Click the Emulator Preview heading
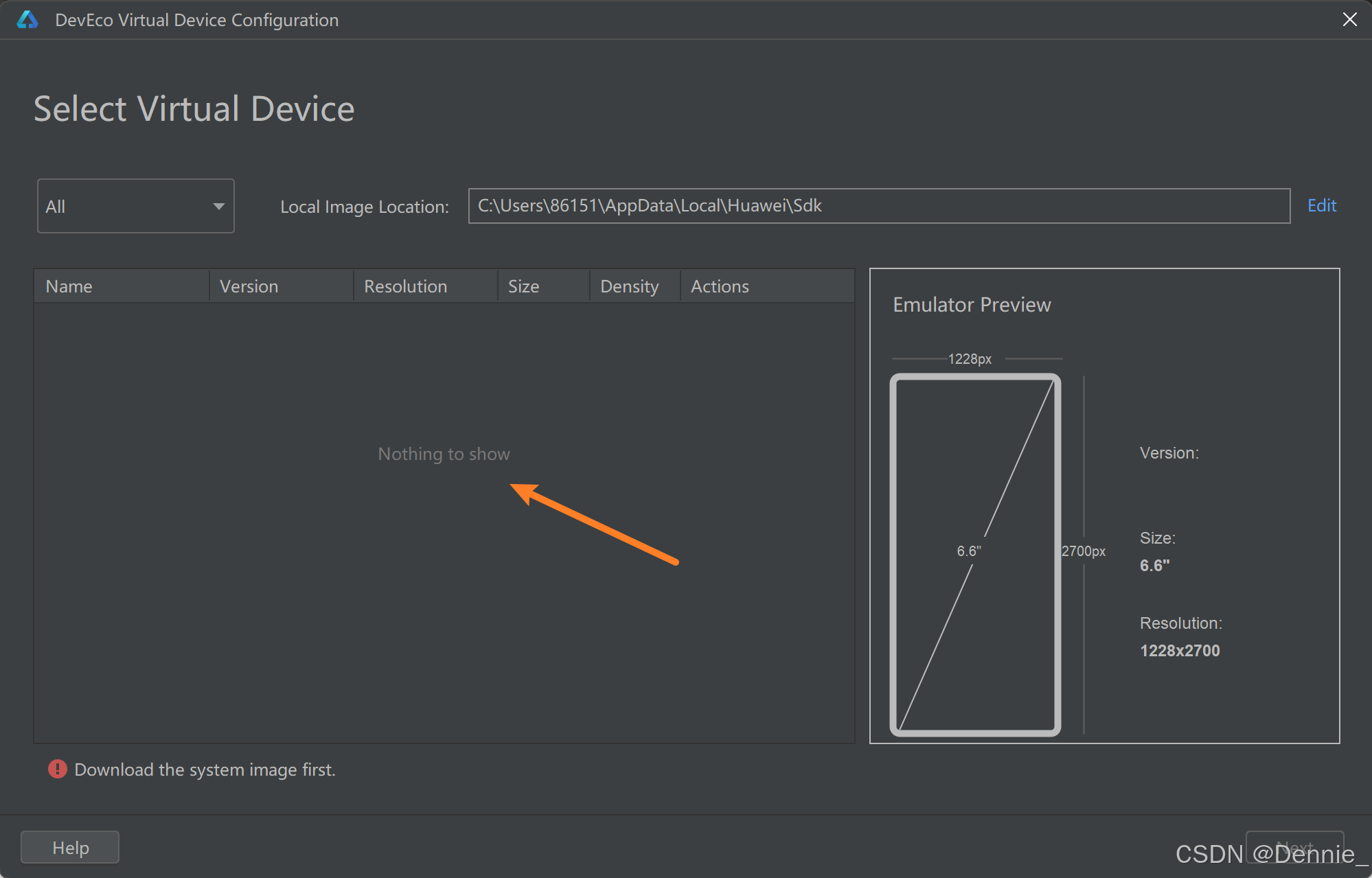The image size is (1372, 878). (x=972, y=305)
